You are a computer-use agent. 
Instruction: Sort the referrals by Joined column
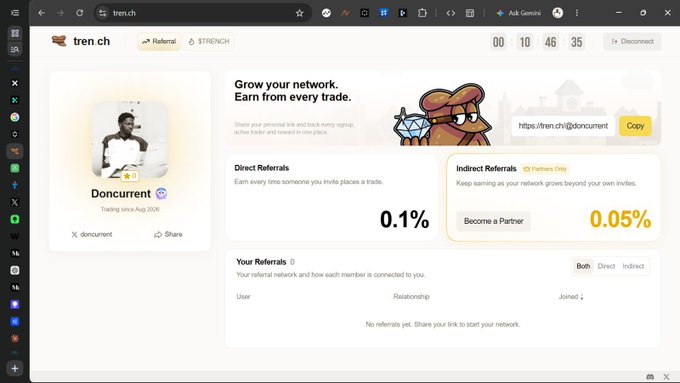click(x=571, y=297)
